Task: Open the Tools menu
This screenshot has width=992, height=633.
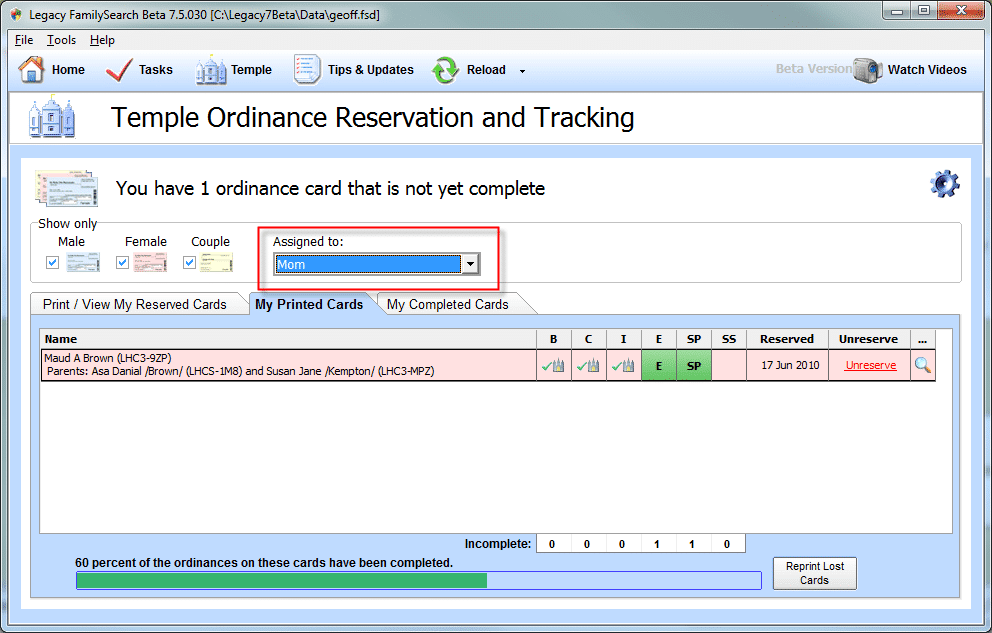Action: (61, 40)
